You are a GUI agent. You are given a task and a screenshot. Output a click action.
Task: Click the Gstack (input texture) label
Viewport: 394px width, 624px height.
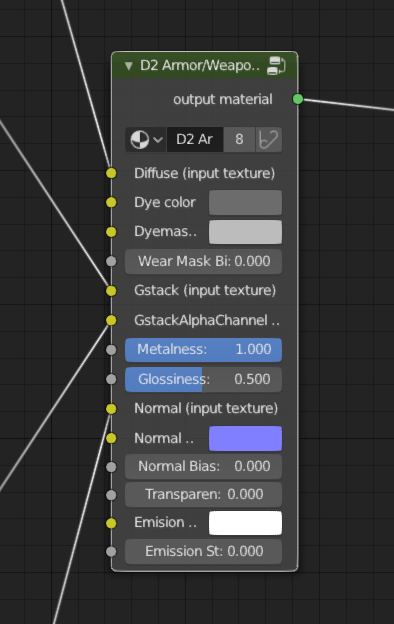click(205, 291)
